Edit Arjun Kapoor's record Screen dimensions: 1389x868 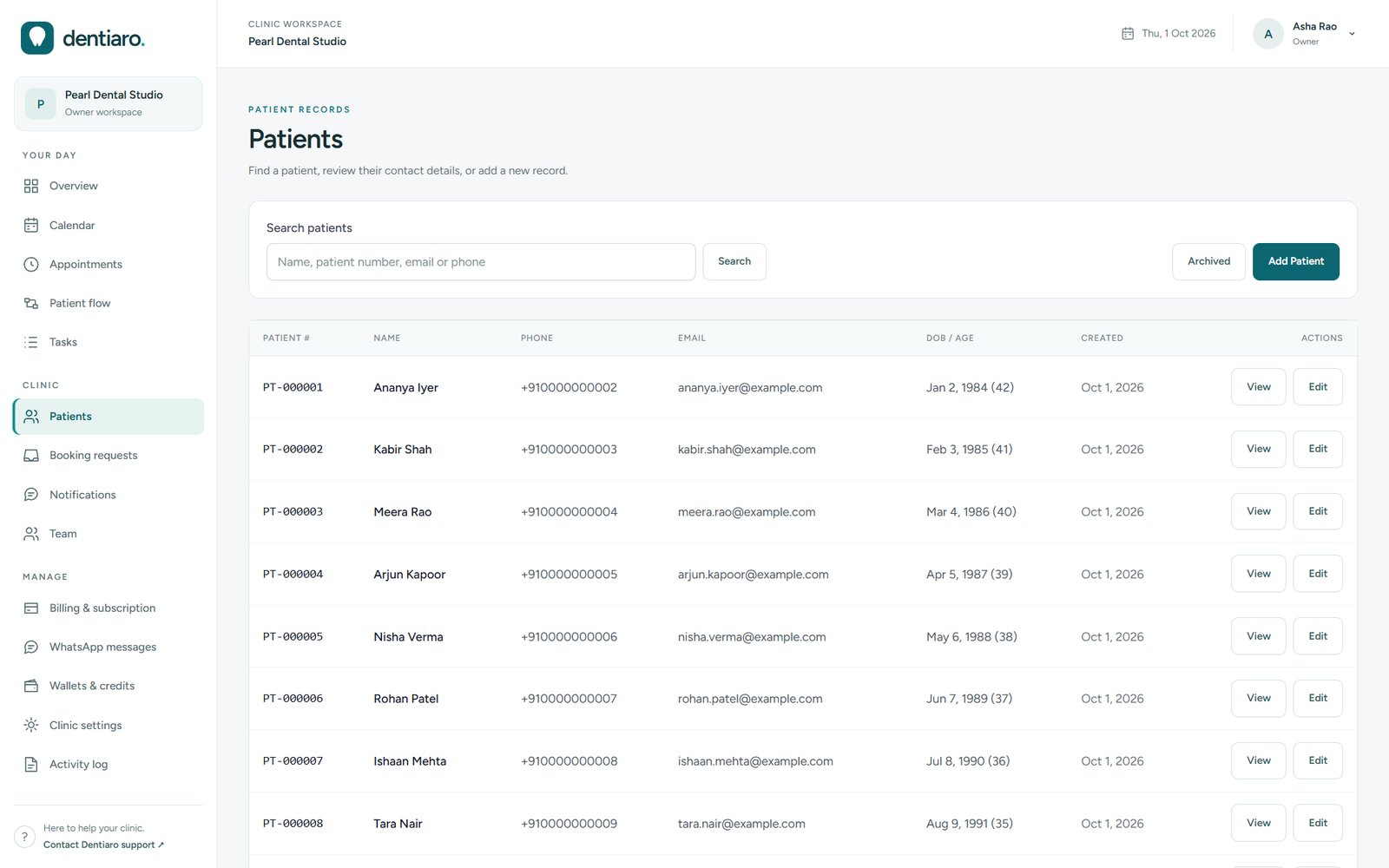tap(1318, 574)
